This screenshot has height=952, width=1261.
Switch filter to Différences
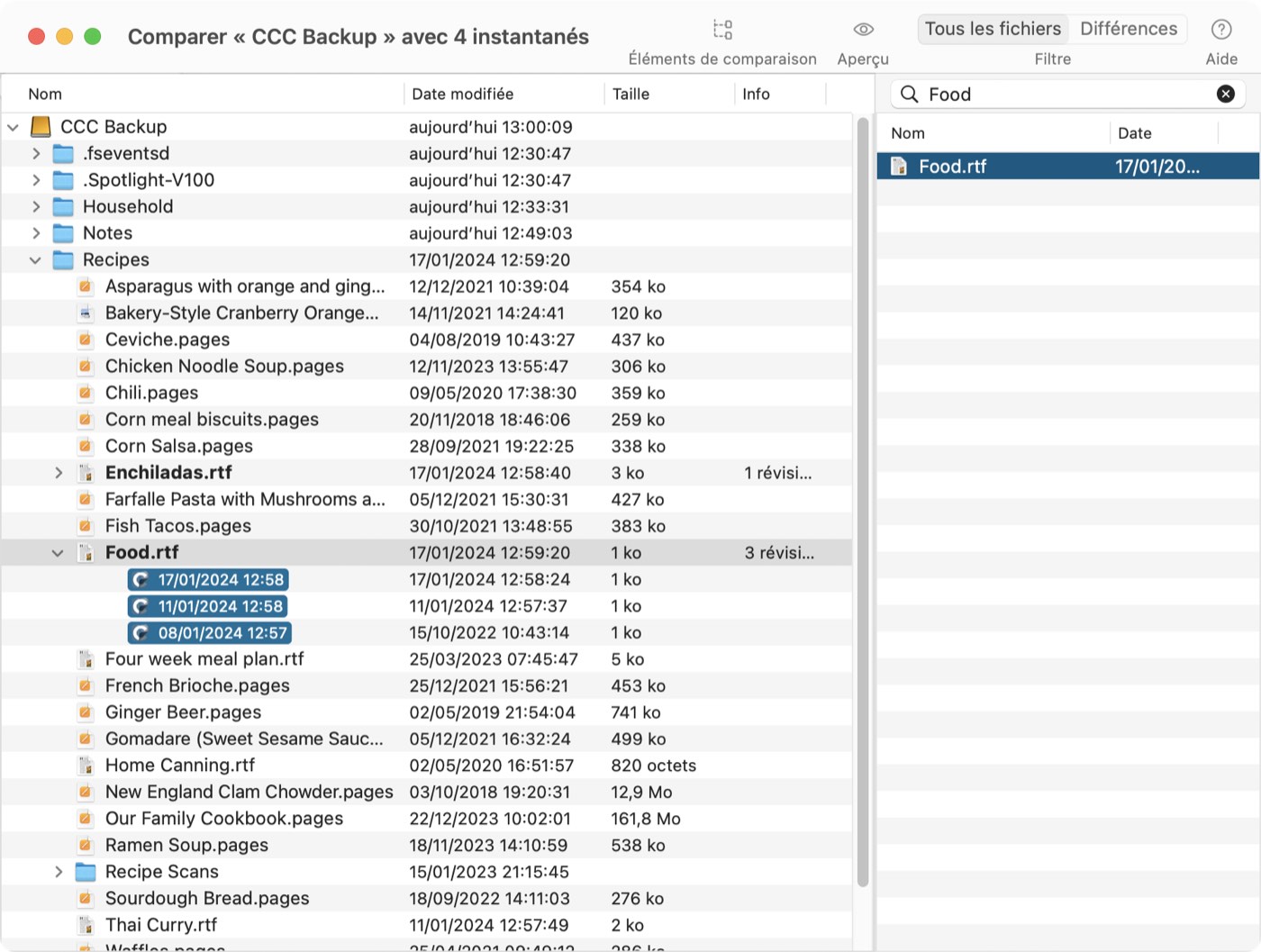pyautogui.click(x=1129, y=29)
